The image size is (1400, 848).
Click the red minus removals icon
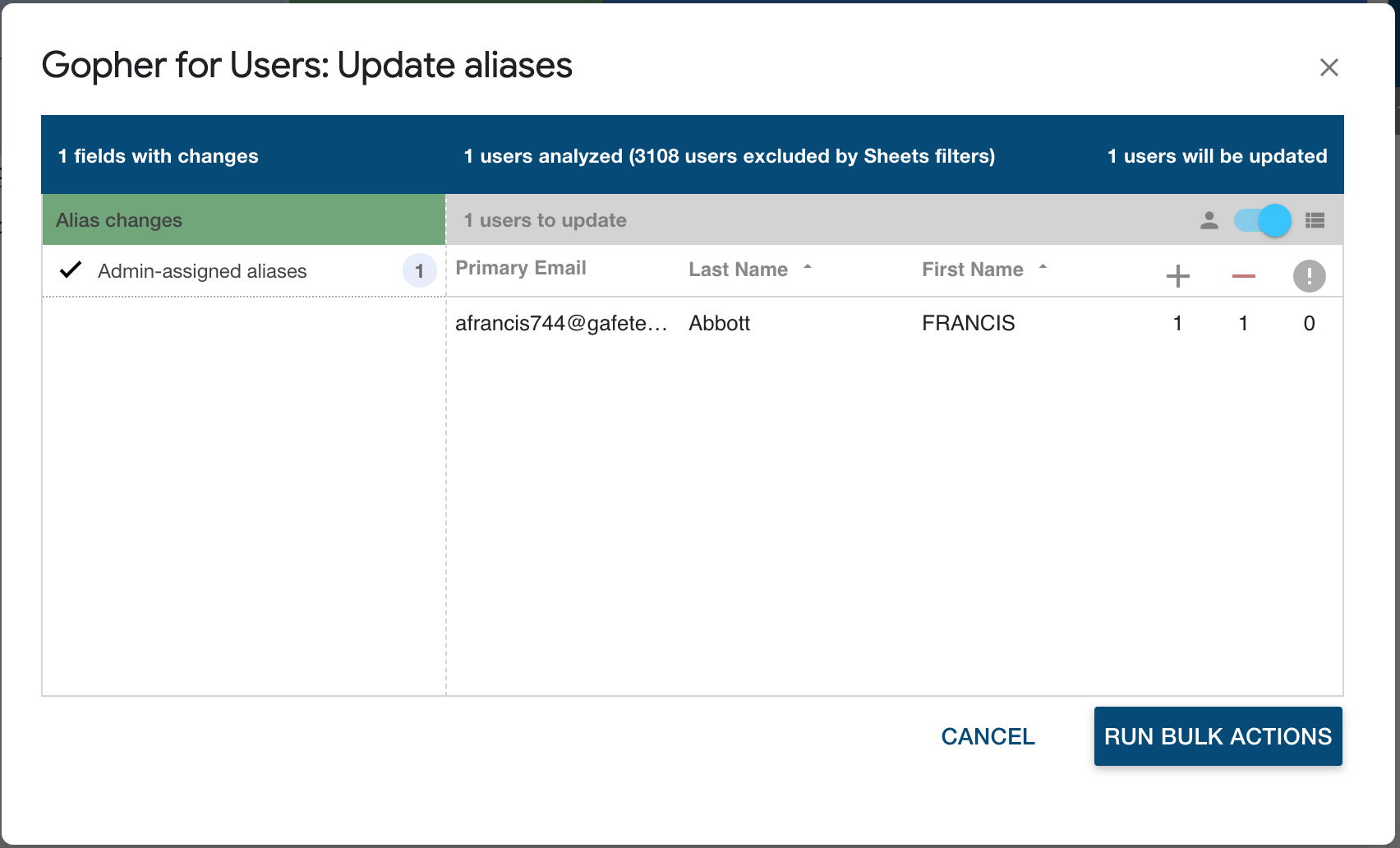[1243, 276]
